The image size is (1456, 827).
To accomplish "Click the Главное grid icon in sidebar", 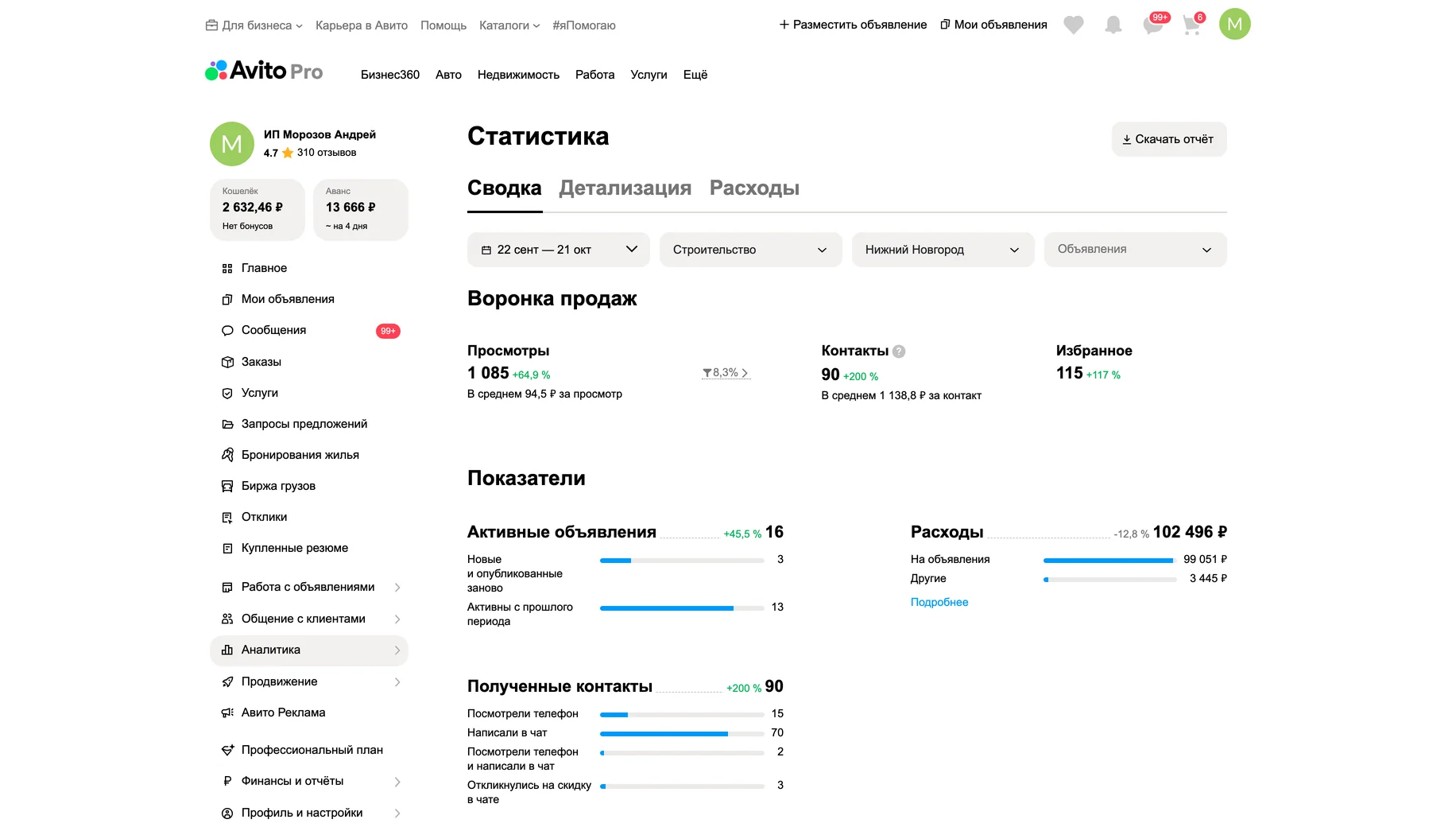I will (227, 269).
